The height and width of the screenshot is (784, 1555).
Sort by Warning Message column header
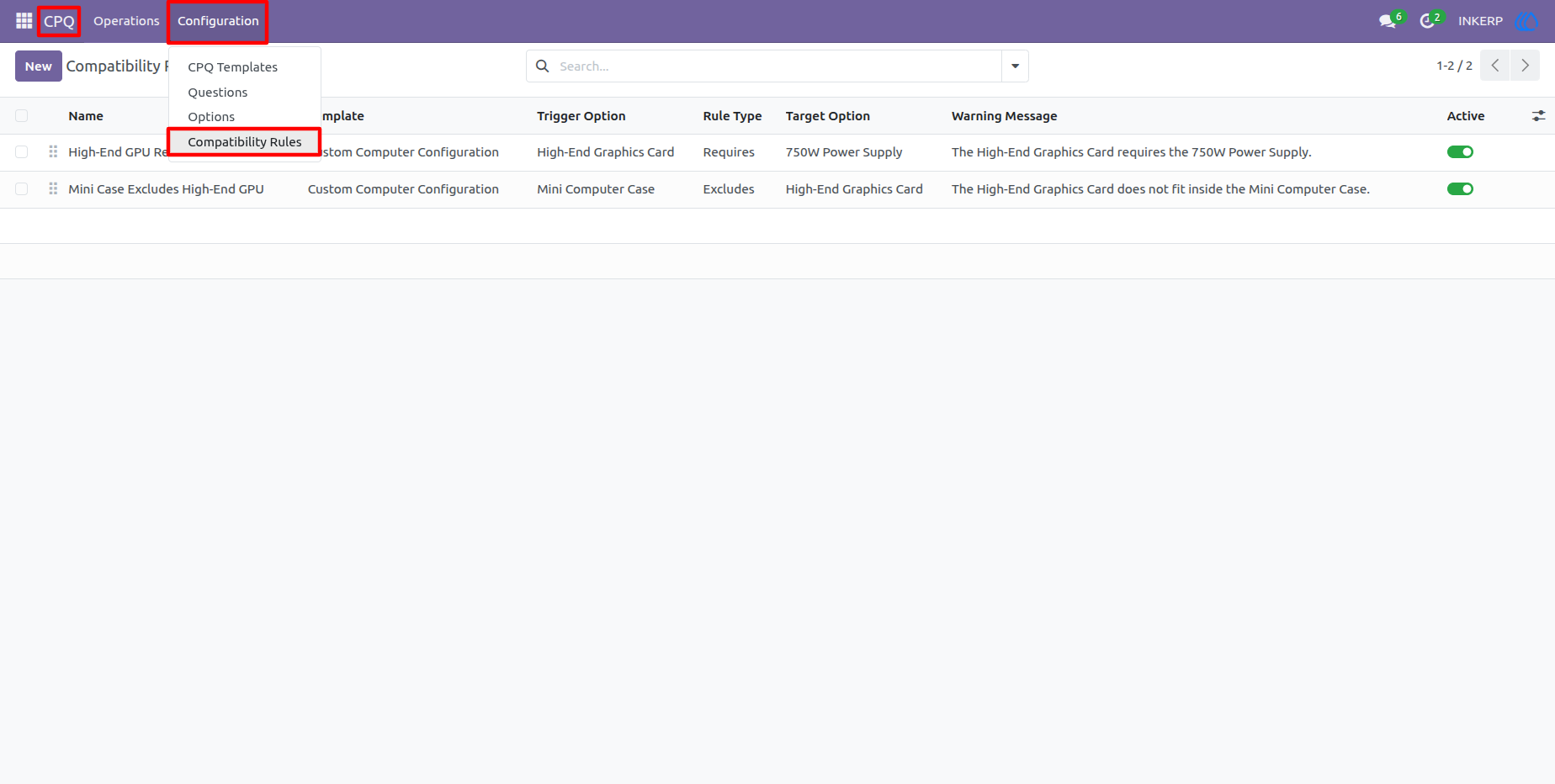[x=1005, y=116]
